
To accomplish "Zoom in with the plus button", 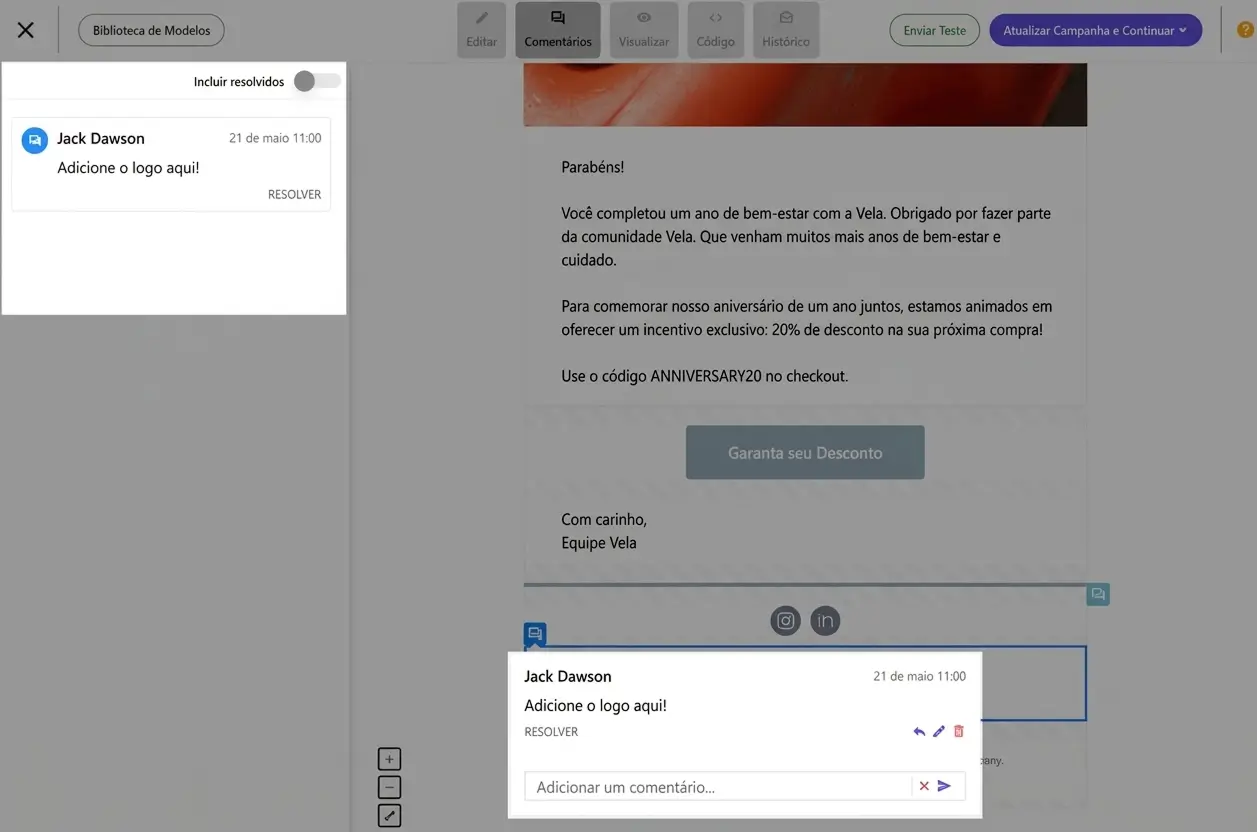I will (x=390, y=759).
